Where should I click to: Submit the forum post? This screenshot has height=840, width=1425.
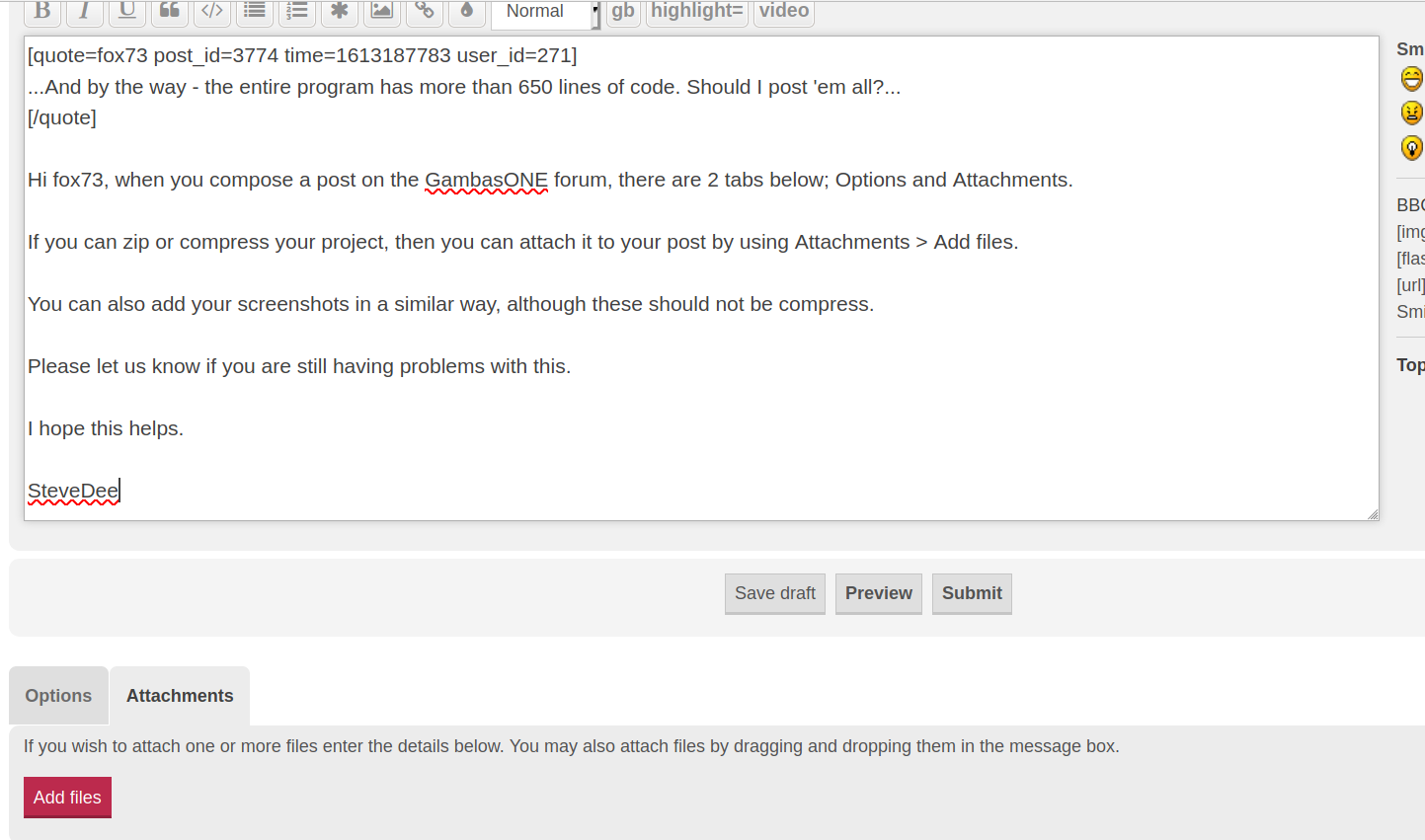[972, 593]
